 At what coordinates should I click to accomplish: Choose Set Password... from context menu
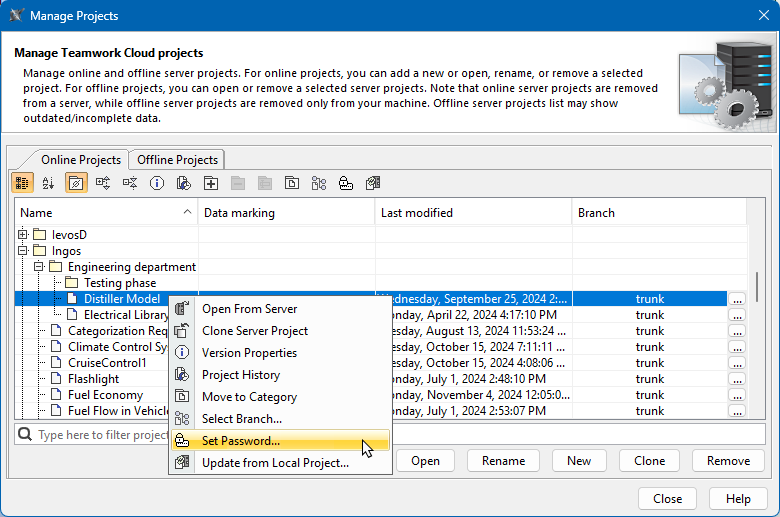tap(241, 441)
